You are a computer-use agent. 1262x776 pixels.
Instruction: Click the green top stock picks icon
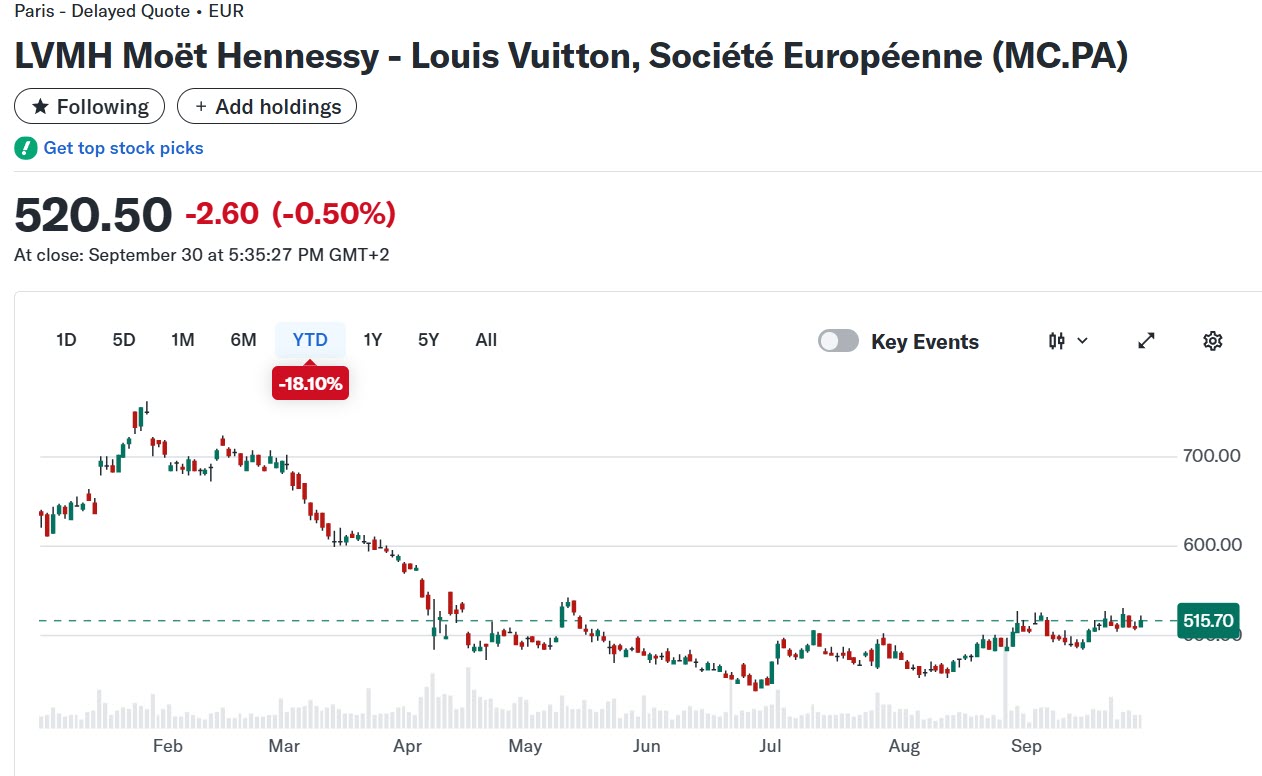26,148
